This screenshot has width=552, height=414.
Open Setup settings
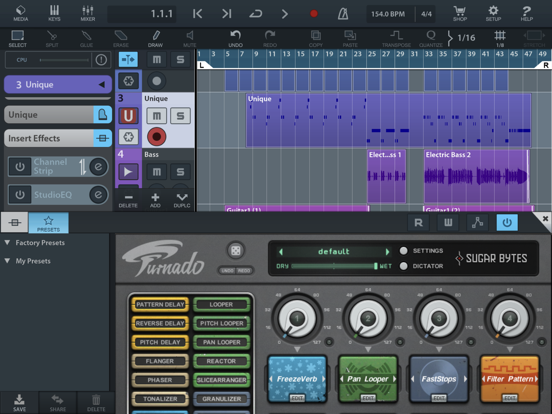tap(493, 13)
